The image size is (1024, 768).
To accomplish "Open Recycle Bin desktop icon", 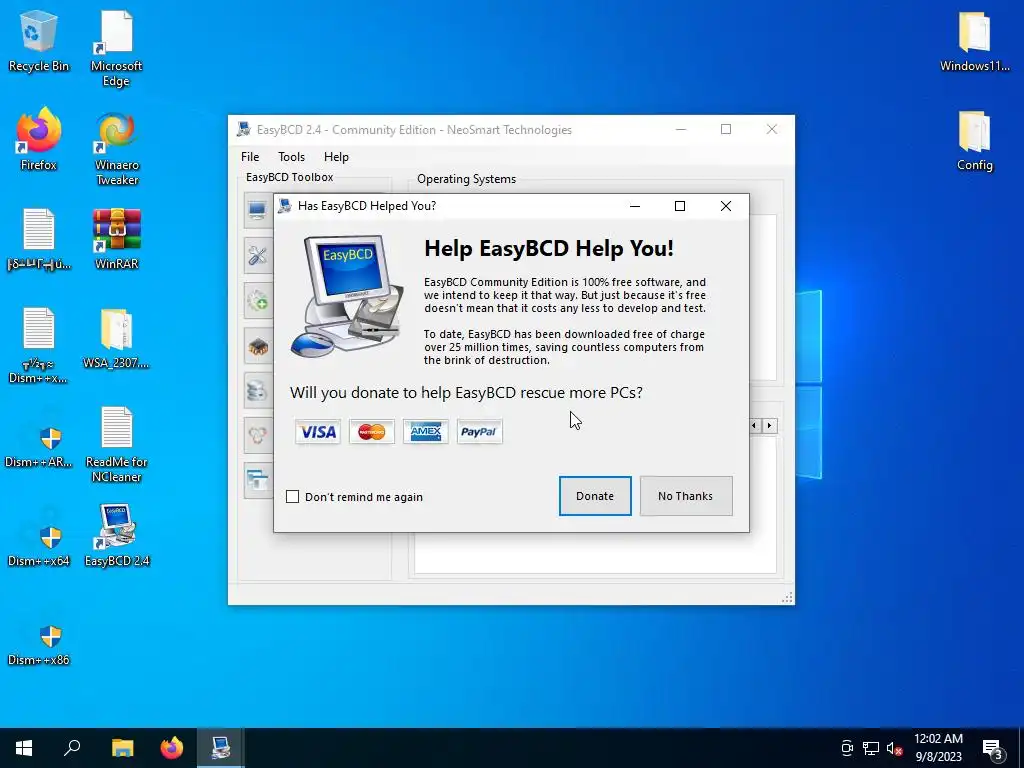I will (39, 40).
